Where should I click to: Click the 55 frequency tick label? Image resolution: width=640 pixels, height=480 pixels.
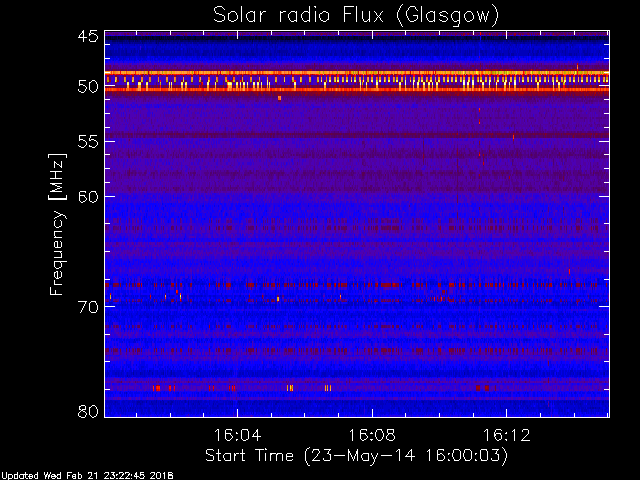pyautogui.click(x=88, y=142)
